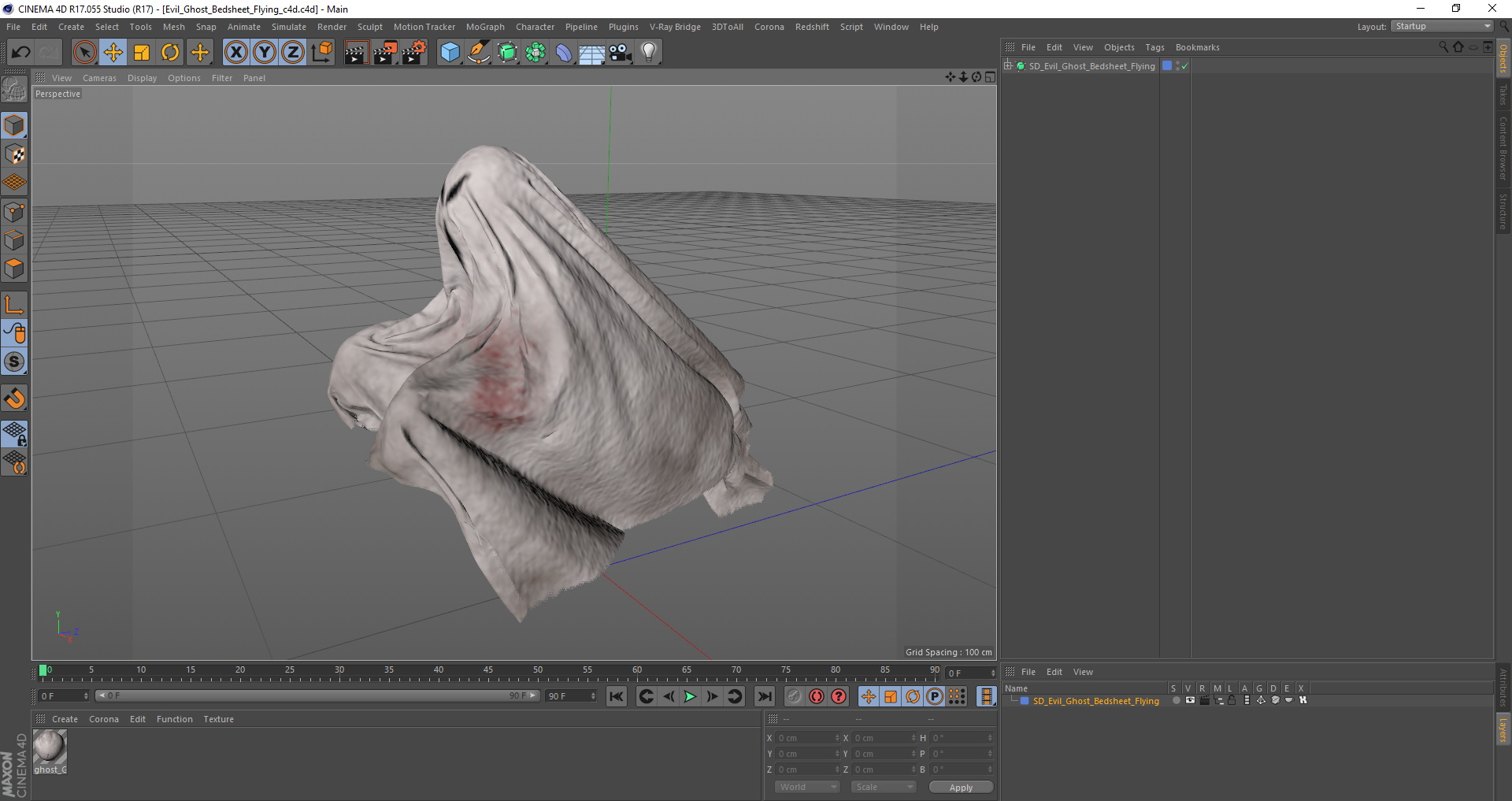Click the Apply button in coordinates panel
This screenshot has height=801, width=1512.
point(960,787)
